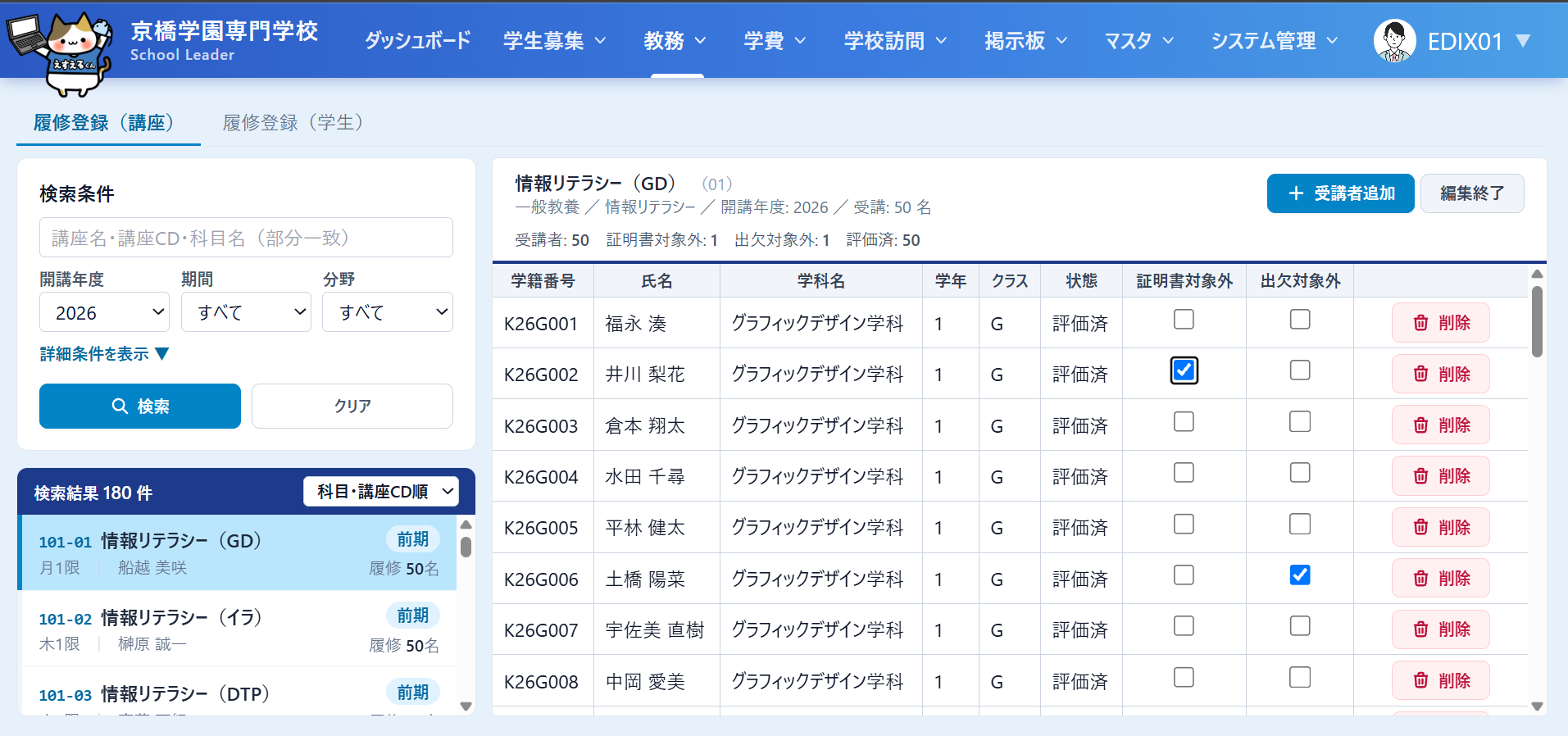Viewport: 1568px width, 736px height.
Task: Click the 氏名 column header
Action: click(657, 281)
